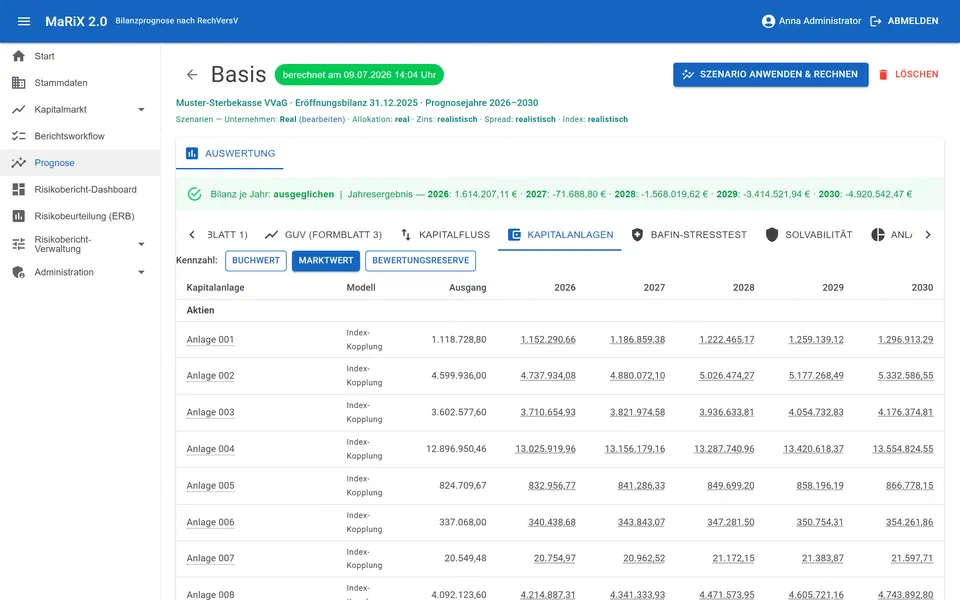Click Szenario anwenden & rechnen button
Screen dimensions: 960x600
tap(771, 74)
